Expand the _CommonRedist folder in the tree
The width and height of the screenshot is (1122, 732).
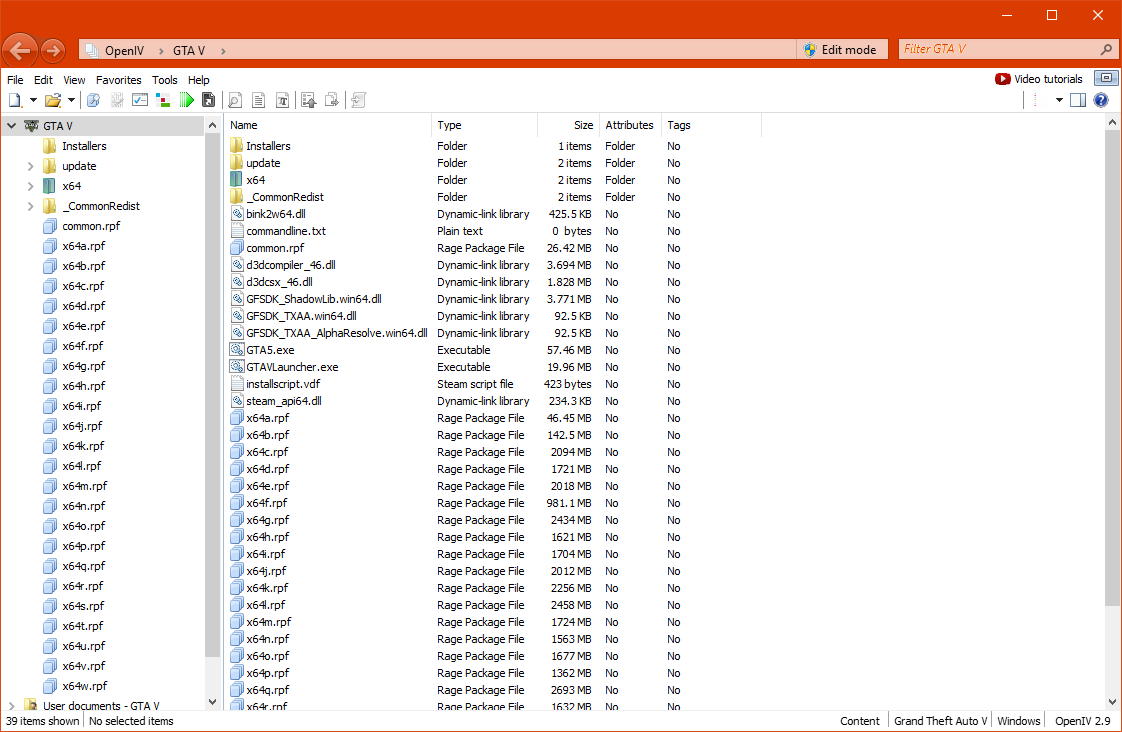(x=30, y=206)
